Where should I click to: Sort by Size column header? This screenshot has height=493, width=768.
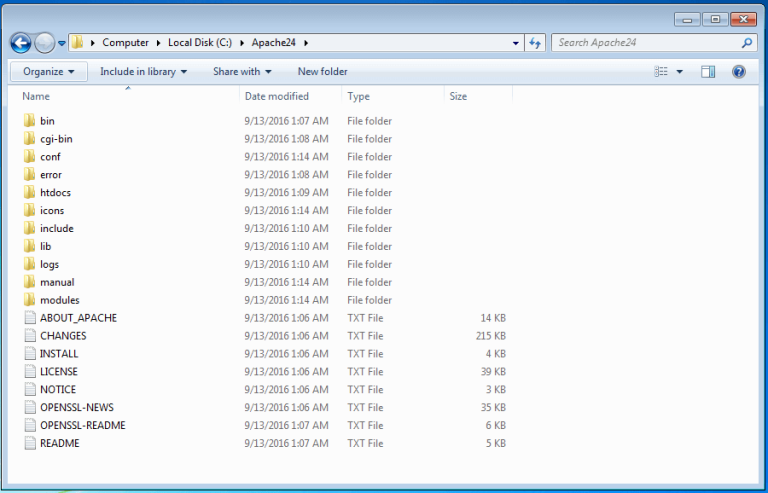pyautogui.click(x=458, y=97)
